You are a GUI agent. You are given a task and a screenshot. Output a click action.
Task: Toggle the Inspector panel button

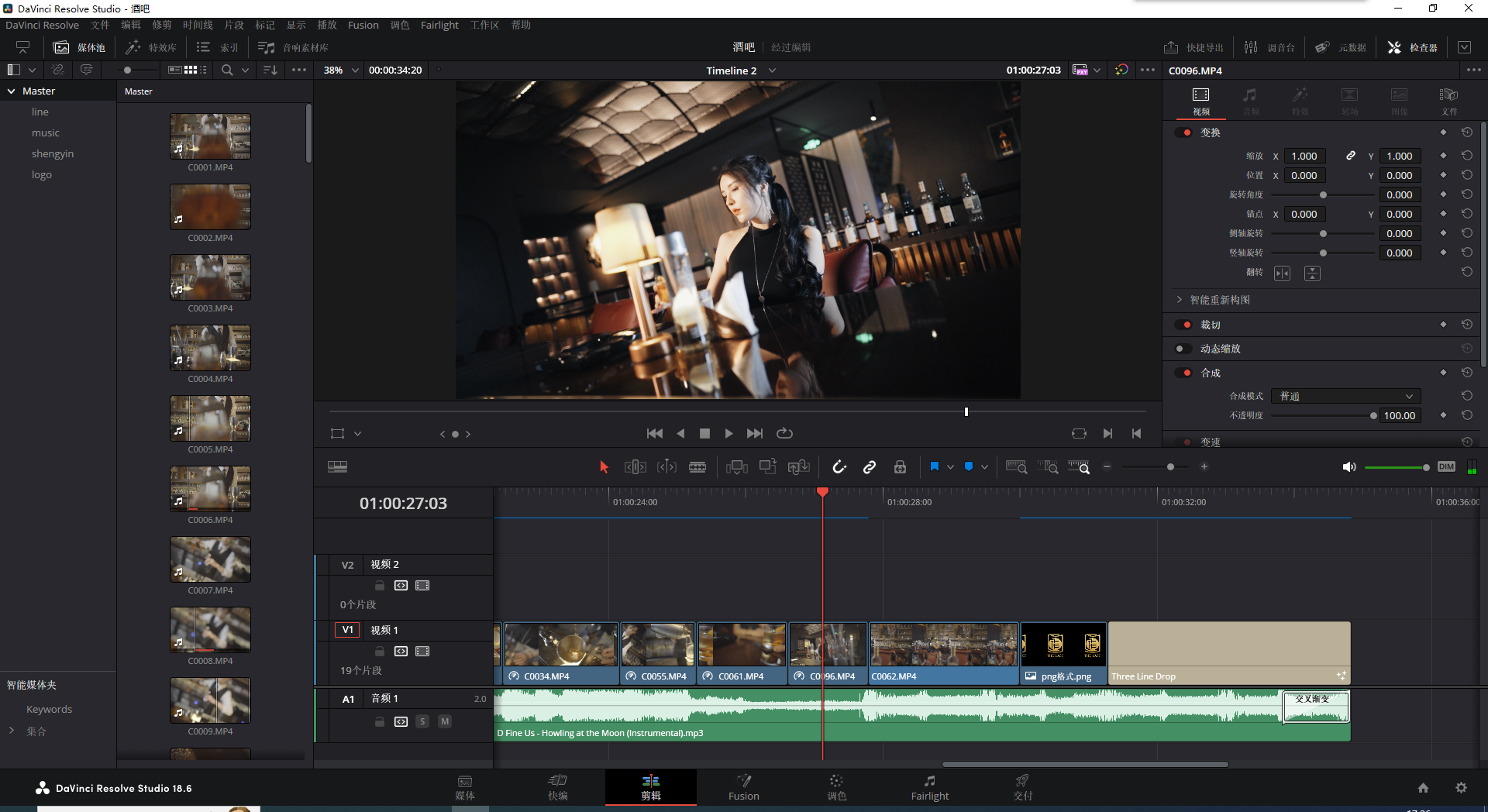[1412, 47]
